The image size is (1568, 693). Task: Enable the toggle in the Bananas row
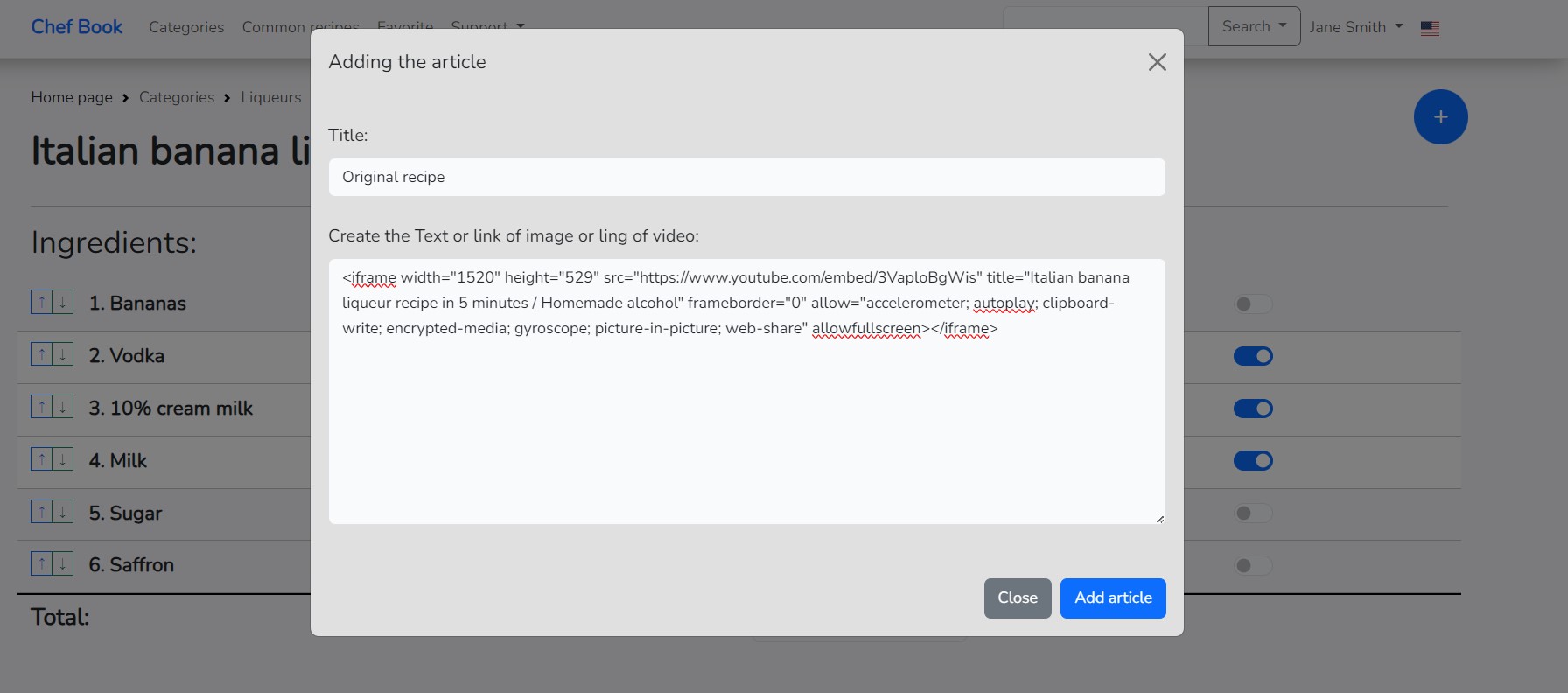coord(1252,304)
